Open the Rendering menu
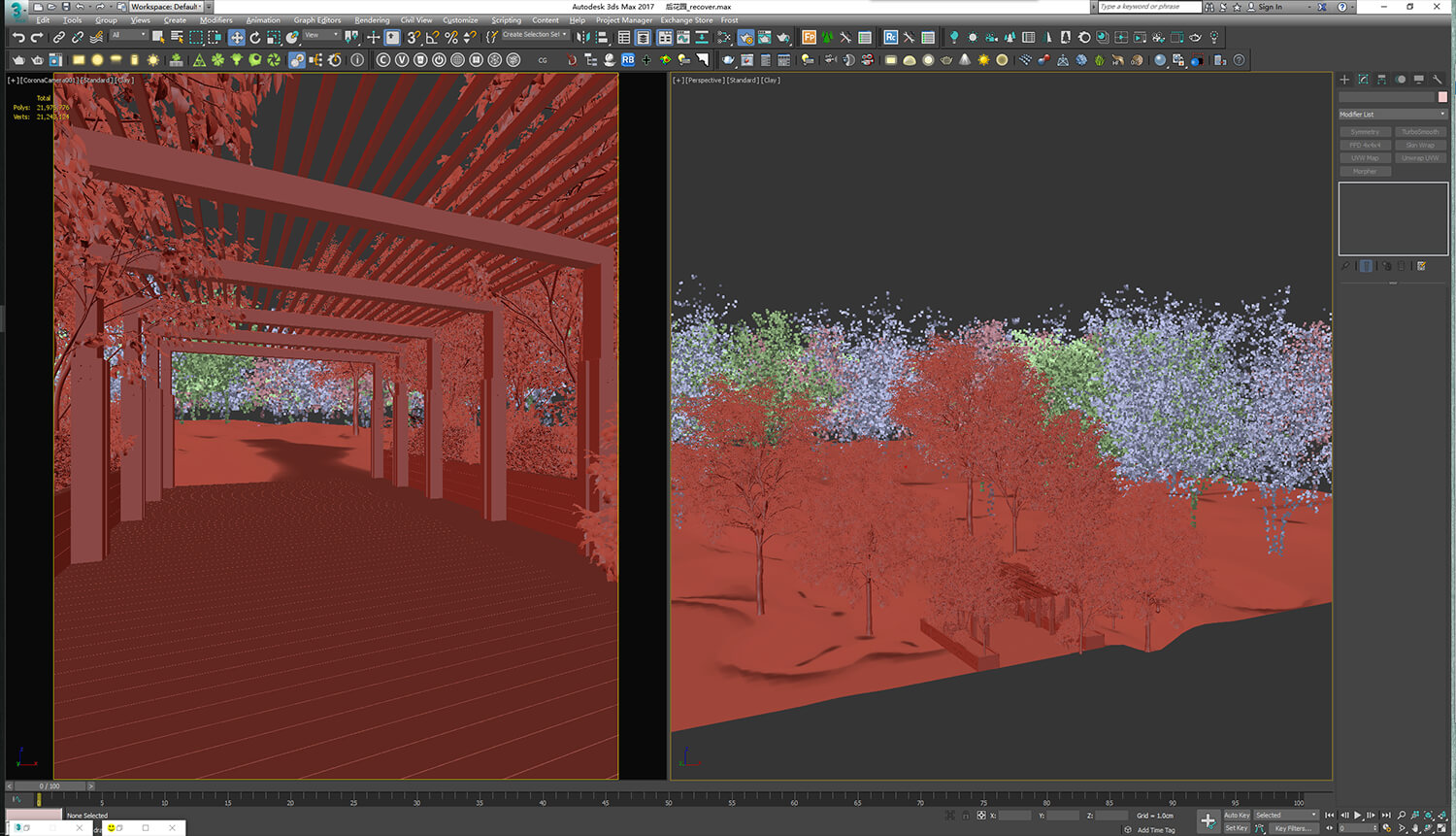Screen dimensions: 1456x836 372,20
